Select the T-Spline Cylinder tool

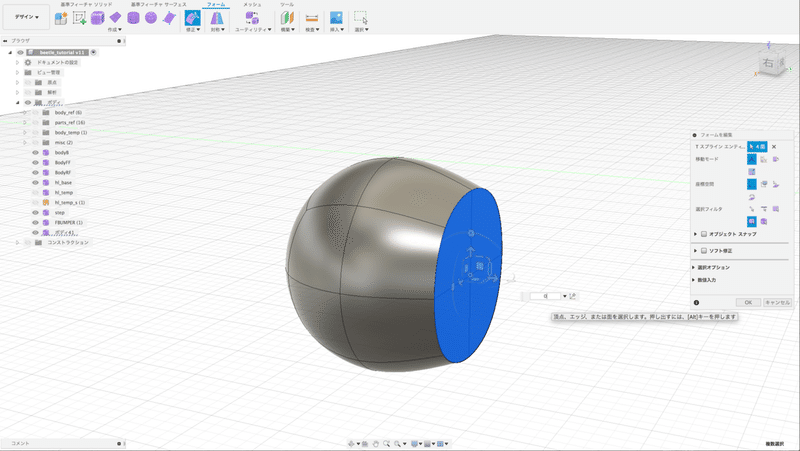pos(133,18)
